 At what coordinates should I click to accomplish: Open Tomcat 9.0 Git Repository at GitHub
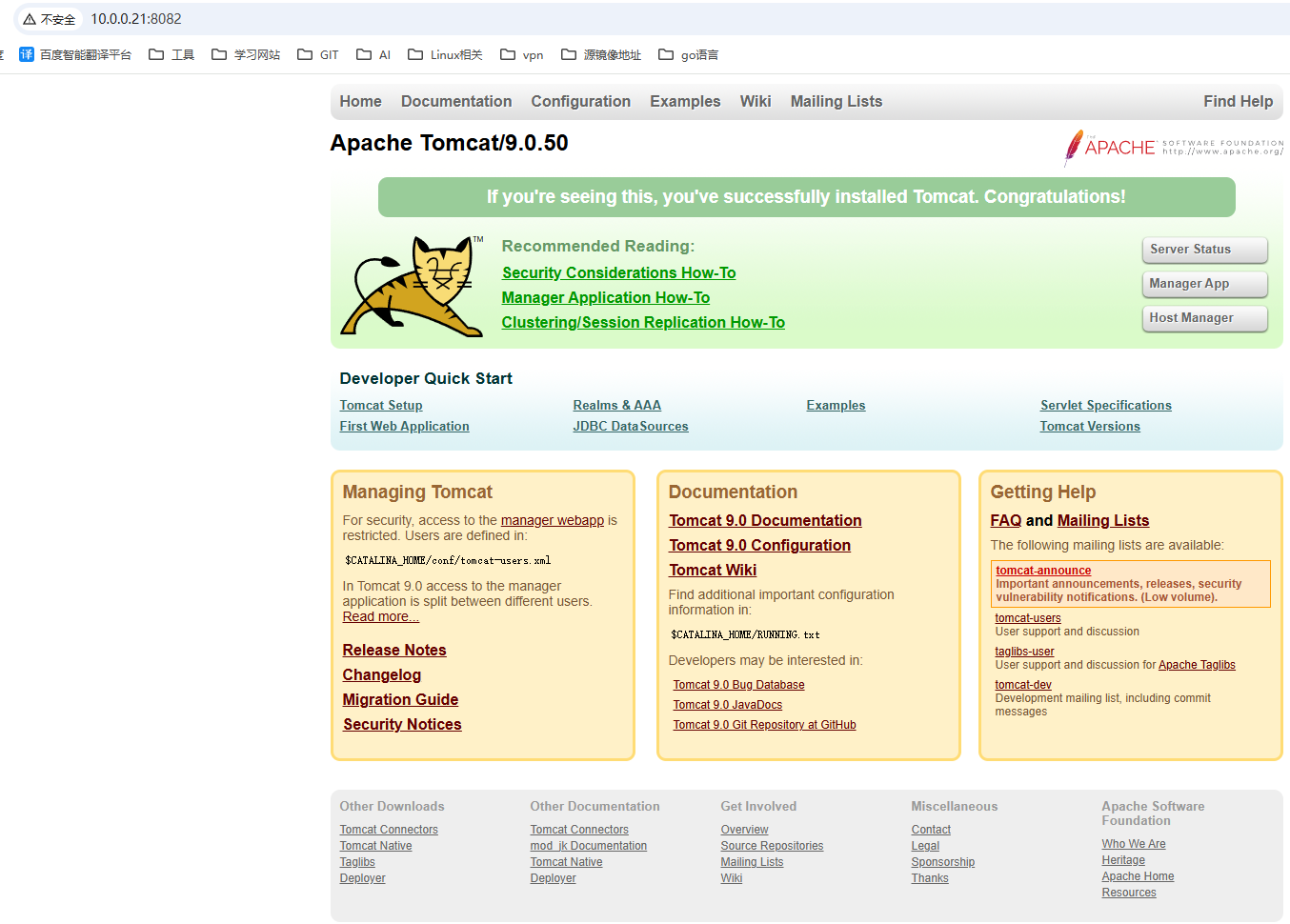764,725
